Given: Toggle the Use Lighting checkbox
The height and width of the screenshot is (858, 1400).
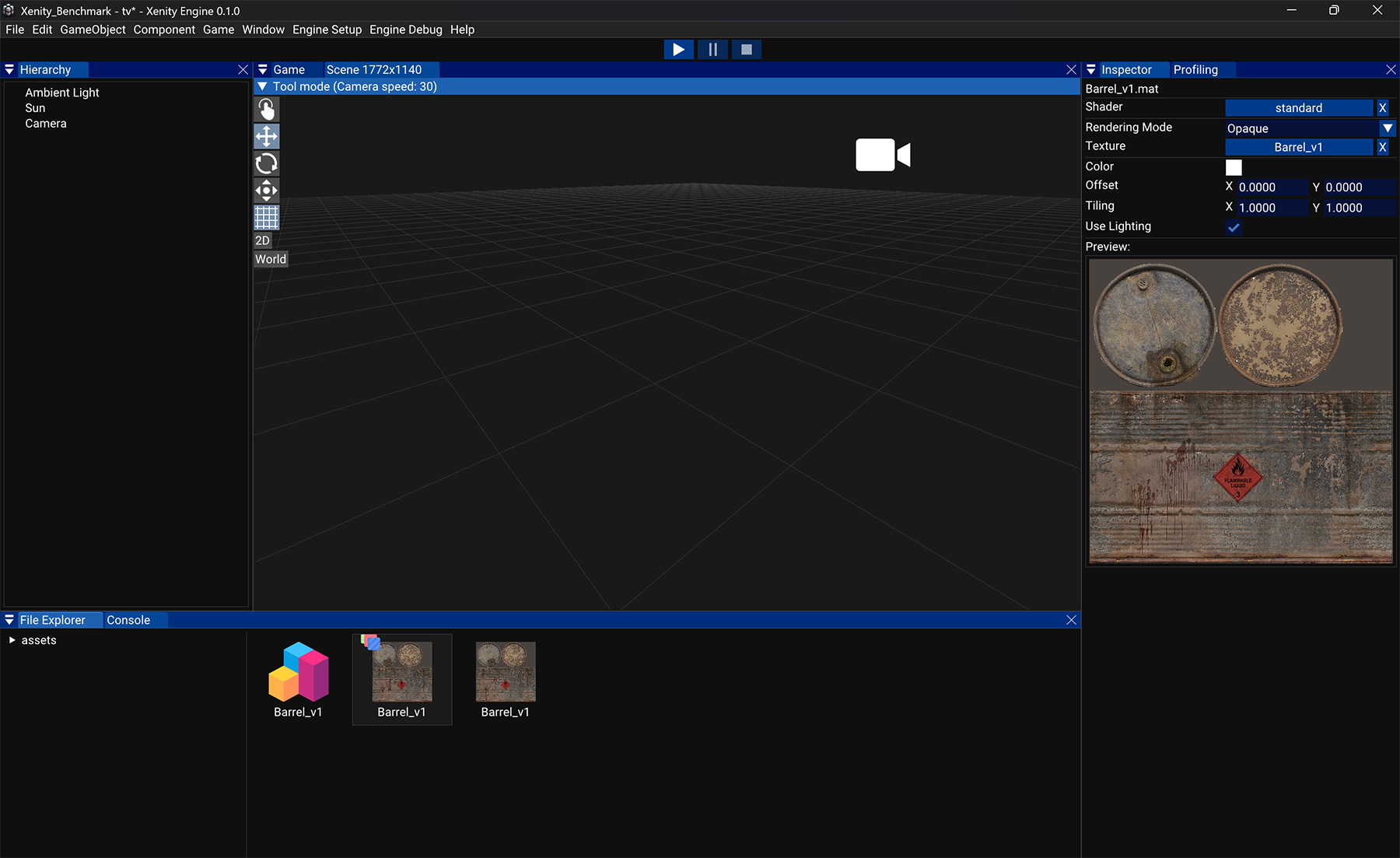Looking at the screenshot, I should pos(1234,227).
